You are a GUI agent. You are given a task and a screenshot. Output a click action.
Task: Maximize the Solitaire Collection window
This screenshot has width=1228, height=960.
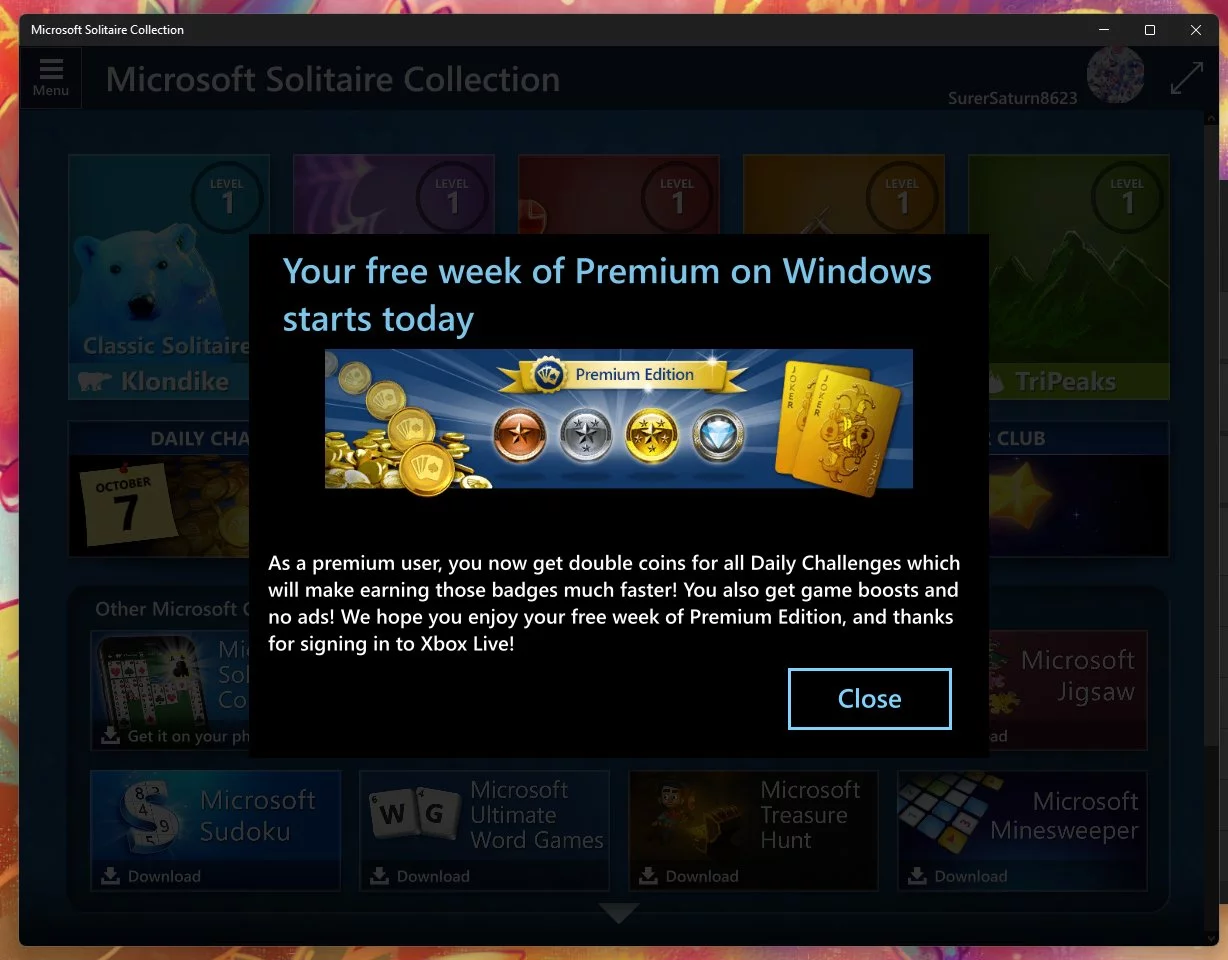coord(1150,30)
